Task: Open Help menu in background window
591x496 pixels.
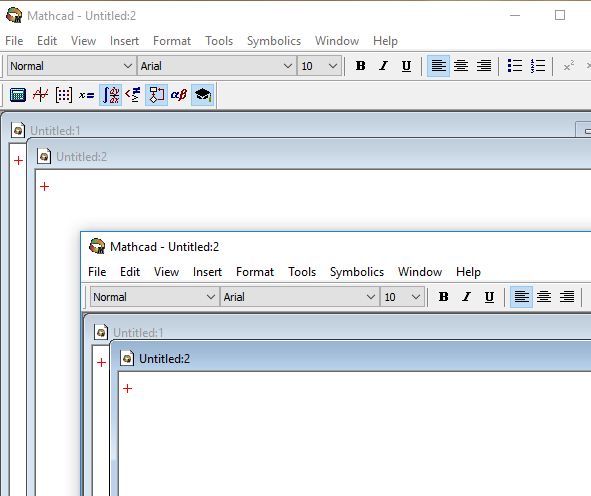Action: coord(385,41)
